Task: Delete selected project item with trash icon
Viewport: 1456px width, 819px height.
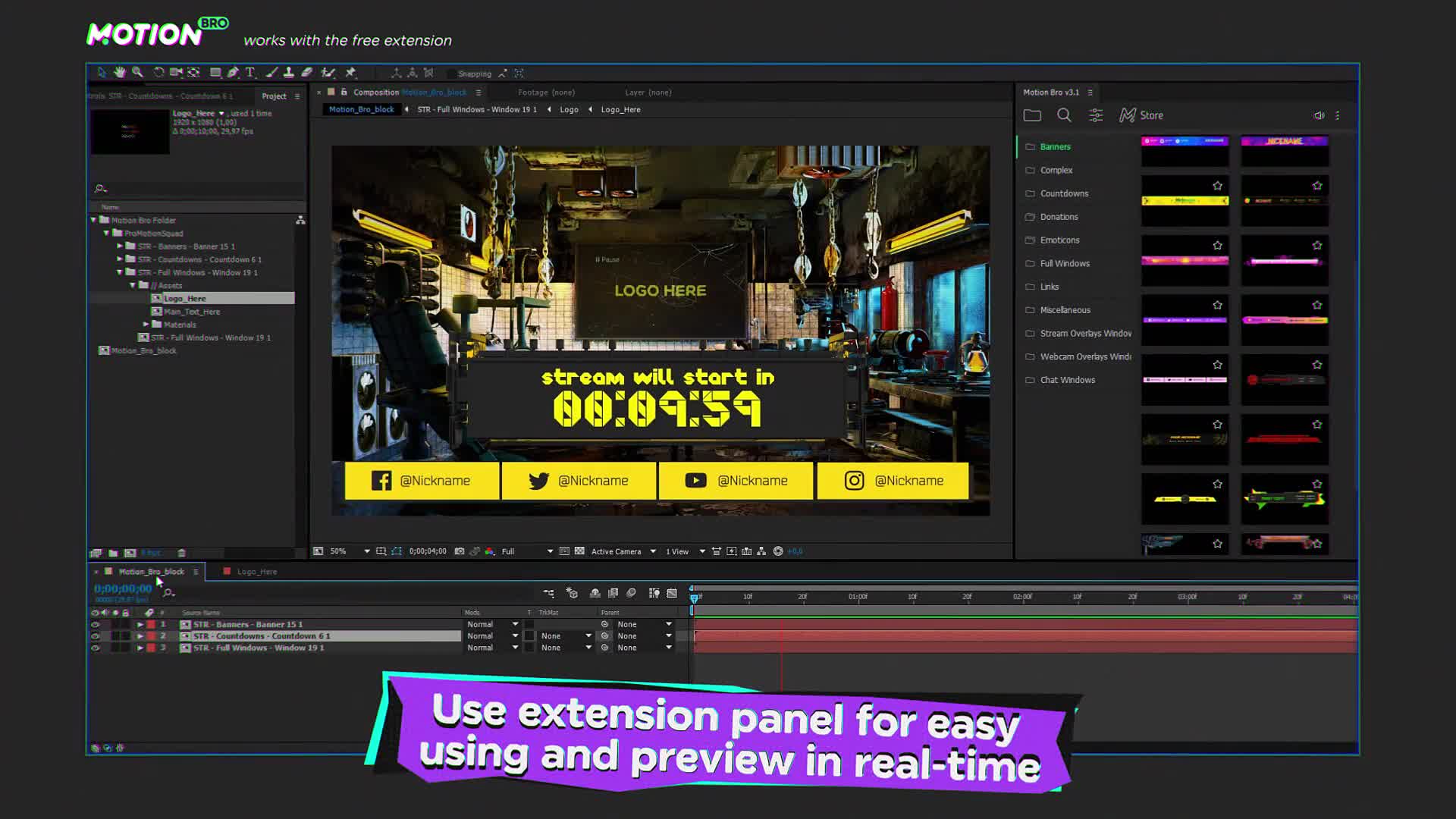Action: coord(181,553)
